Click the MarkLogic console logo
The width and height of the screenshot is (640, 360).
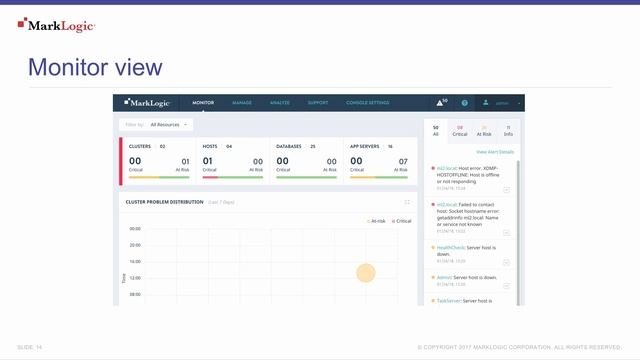tap(147, 103)
